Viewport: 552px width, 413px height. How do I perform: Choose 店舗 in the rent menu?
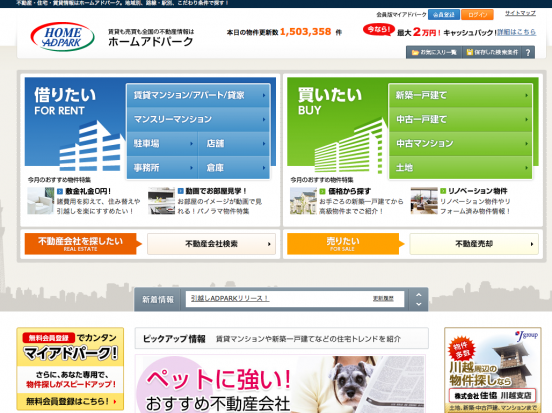(234, 144)
